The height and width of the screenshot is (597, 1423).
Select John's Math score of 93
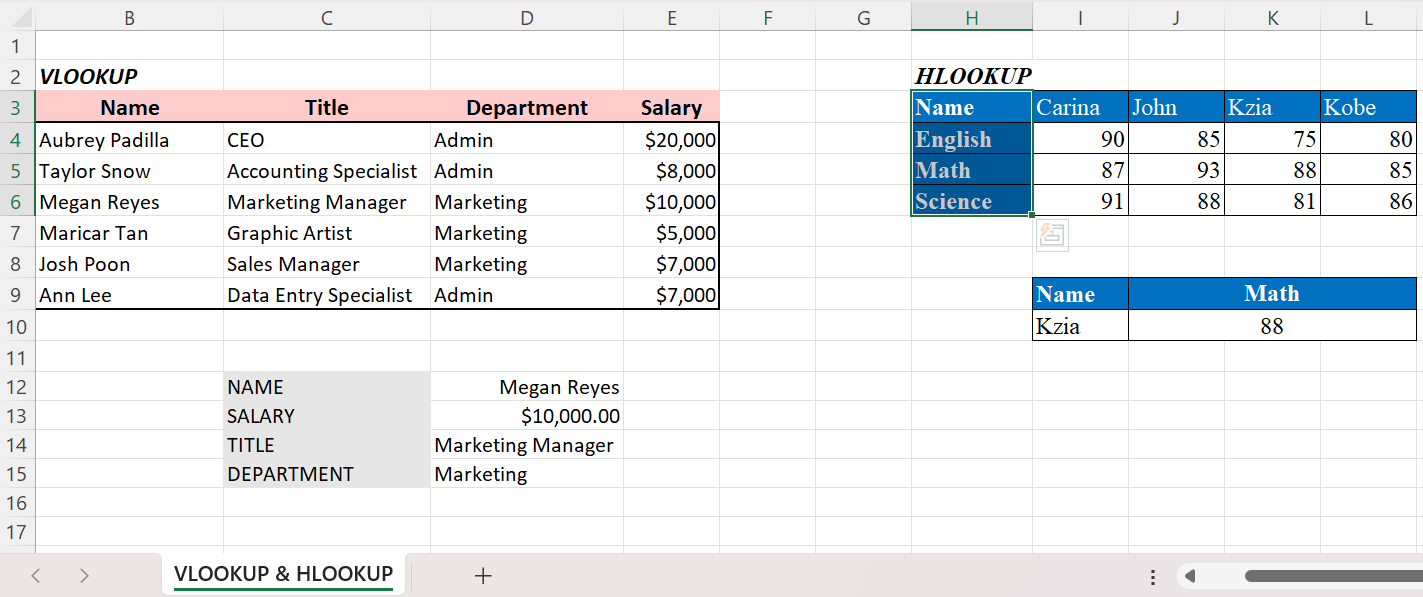pyautogui.click(x=1176, y=170)
